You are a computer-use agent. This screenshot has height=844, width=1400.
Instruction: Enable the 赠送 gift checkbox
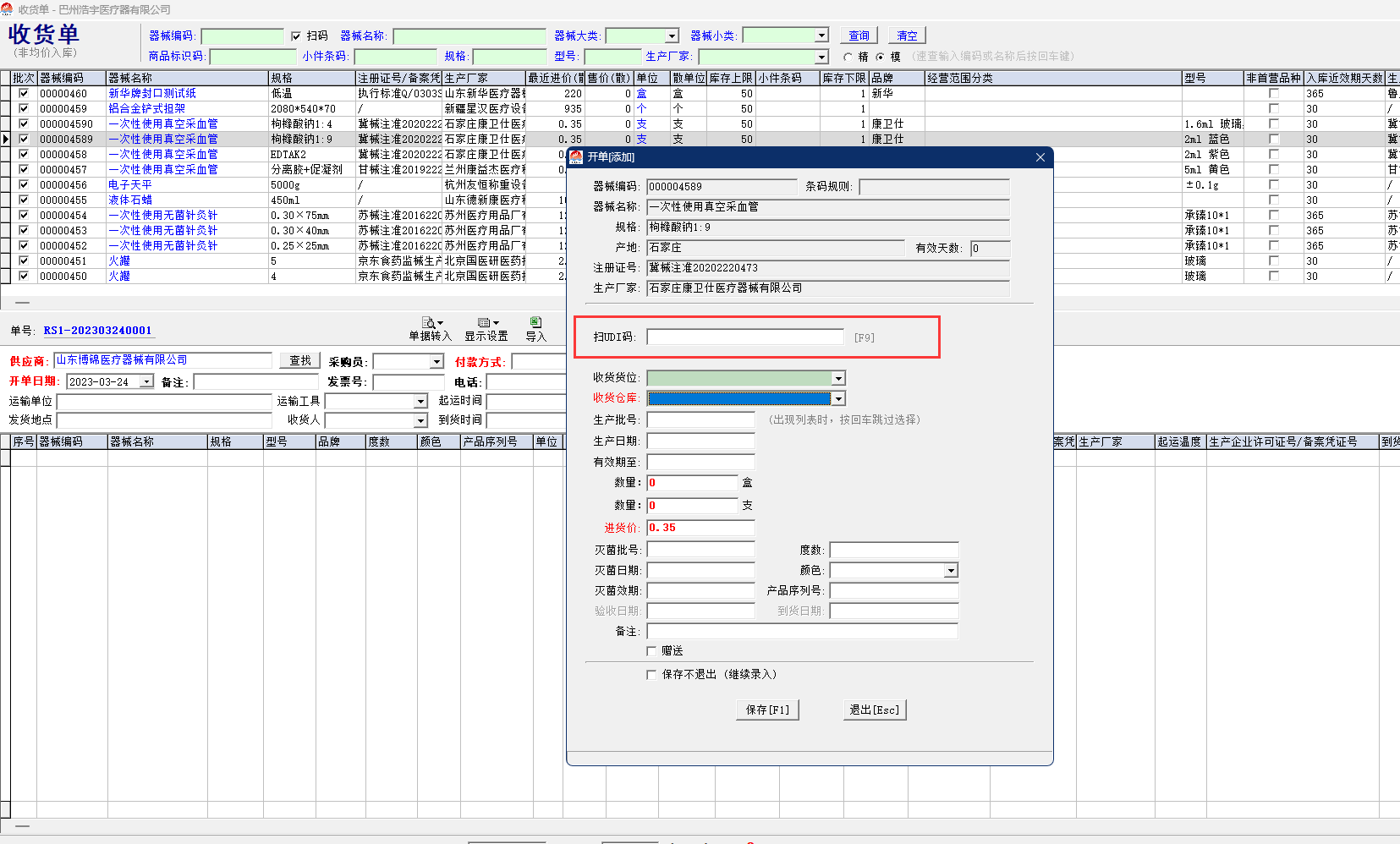pyautogui.click(x=651, y=651)
